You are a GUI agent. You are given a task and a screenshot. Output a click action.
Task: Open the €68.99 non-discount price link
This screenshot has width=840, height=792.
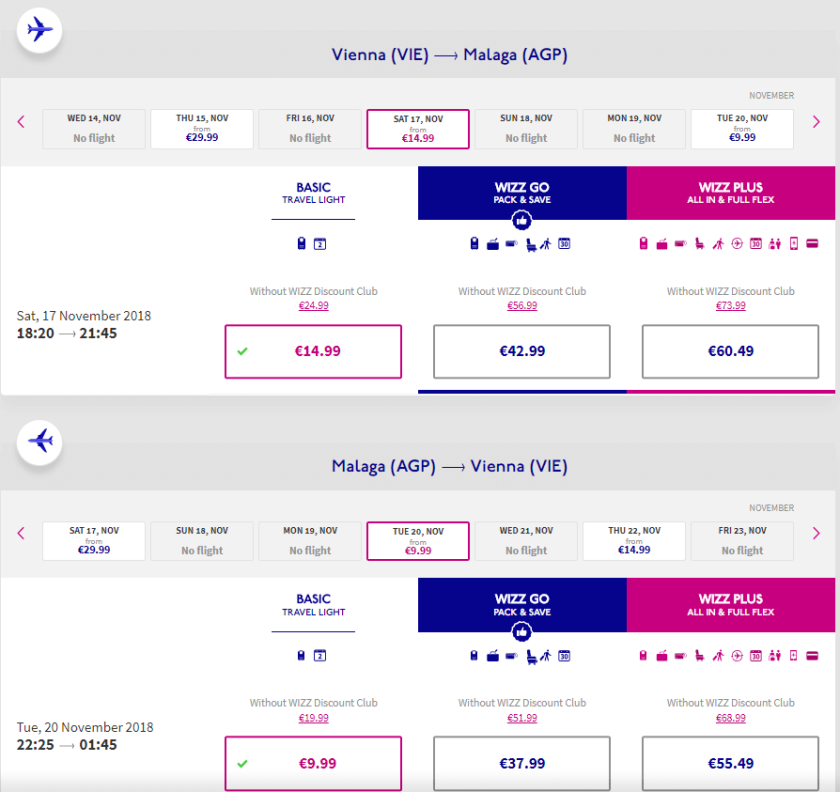coord(730,718)
